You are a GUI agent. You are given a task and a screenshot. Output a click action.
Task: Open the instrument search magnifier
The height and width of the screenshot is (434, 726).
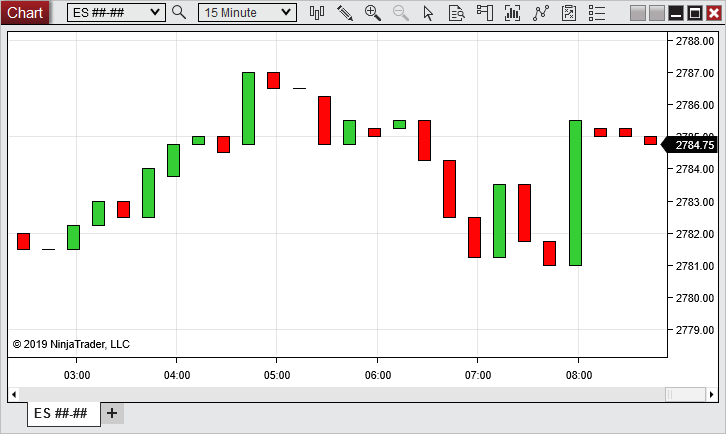pyautogui.click(x=179, y=12)
